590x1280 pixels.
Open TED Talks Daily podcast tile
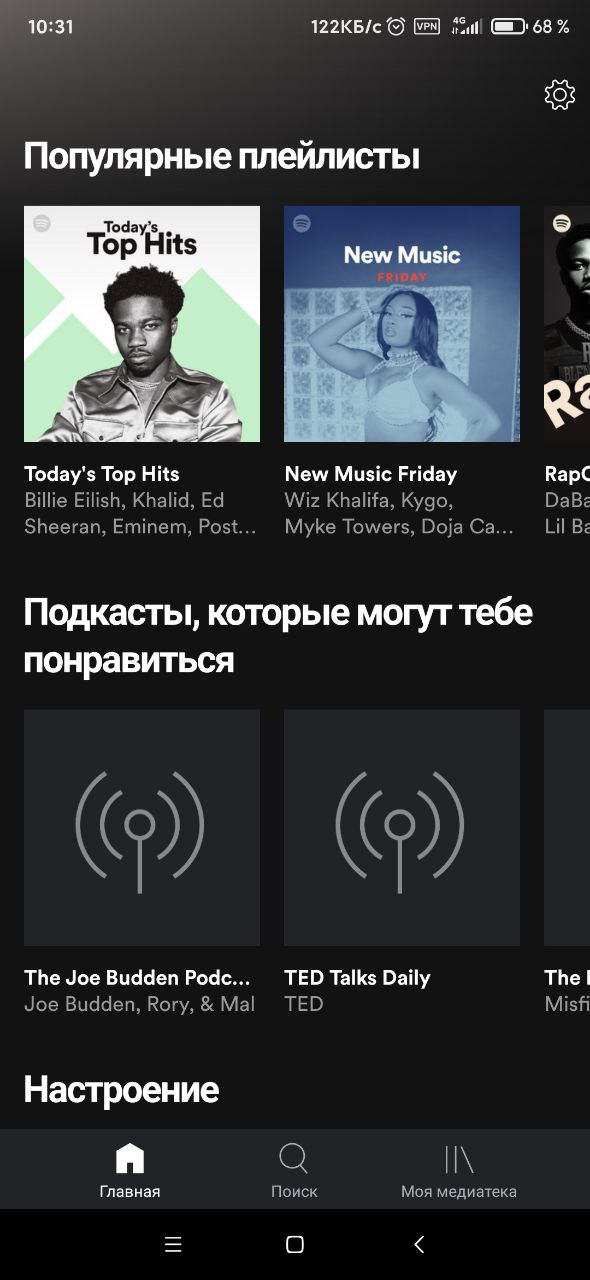point(402,828)
